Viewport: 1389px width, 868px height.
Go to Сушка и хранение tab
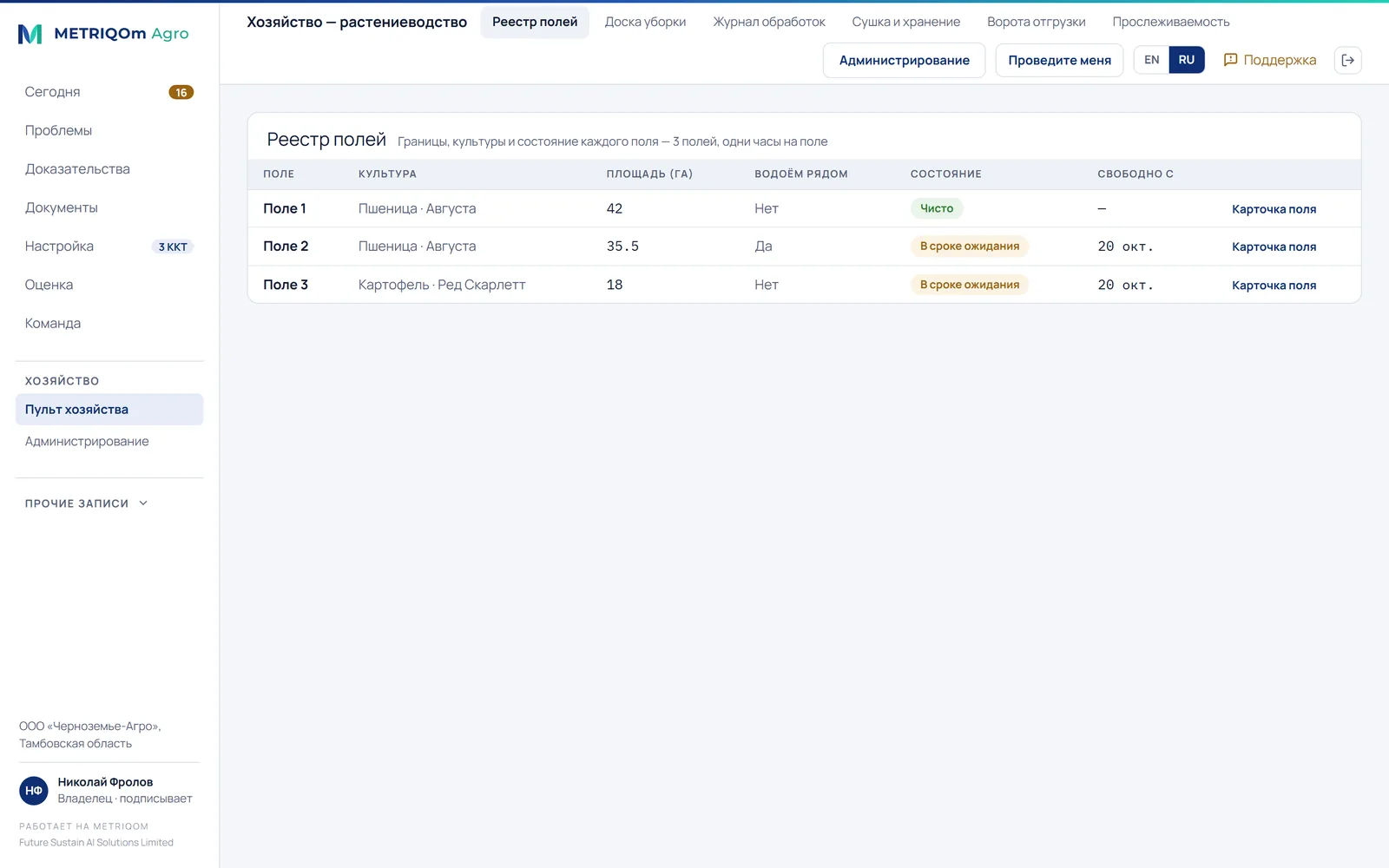906,22
